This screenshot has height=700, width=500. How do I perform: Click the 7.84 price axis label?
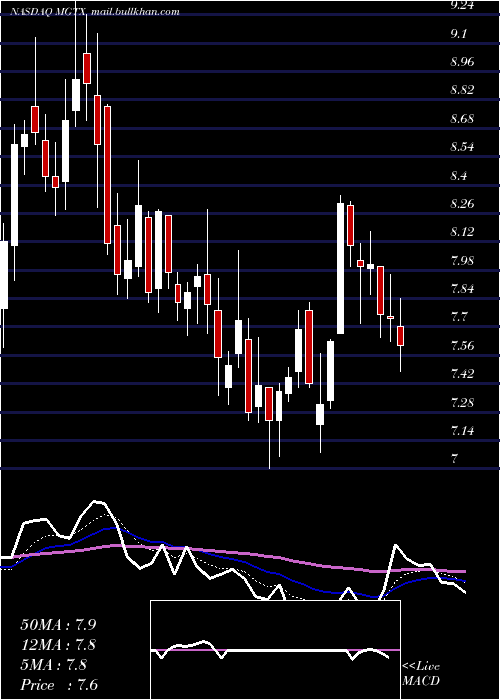coord(462,289)
